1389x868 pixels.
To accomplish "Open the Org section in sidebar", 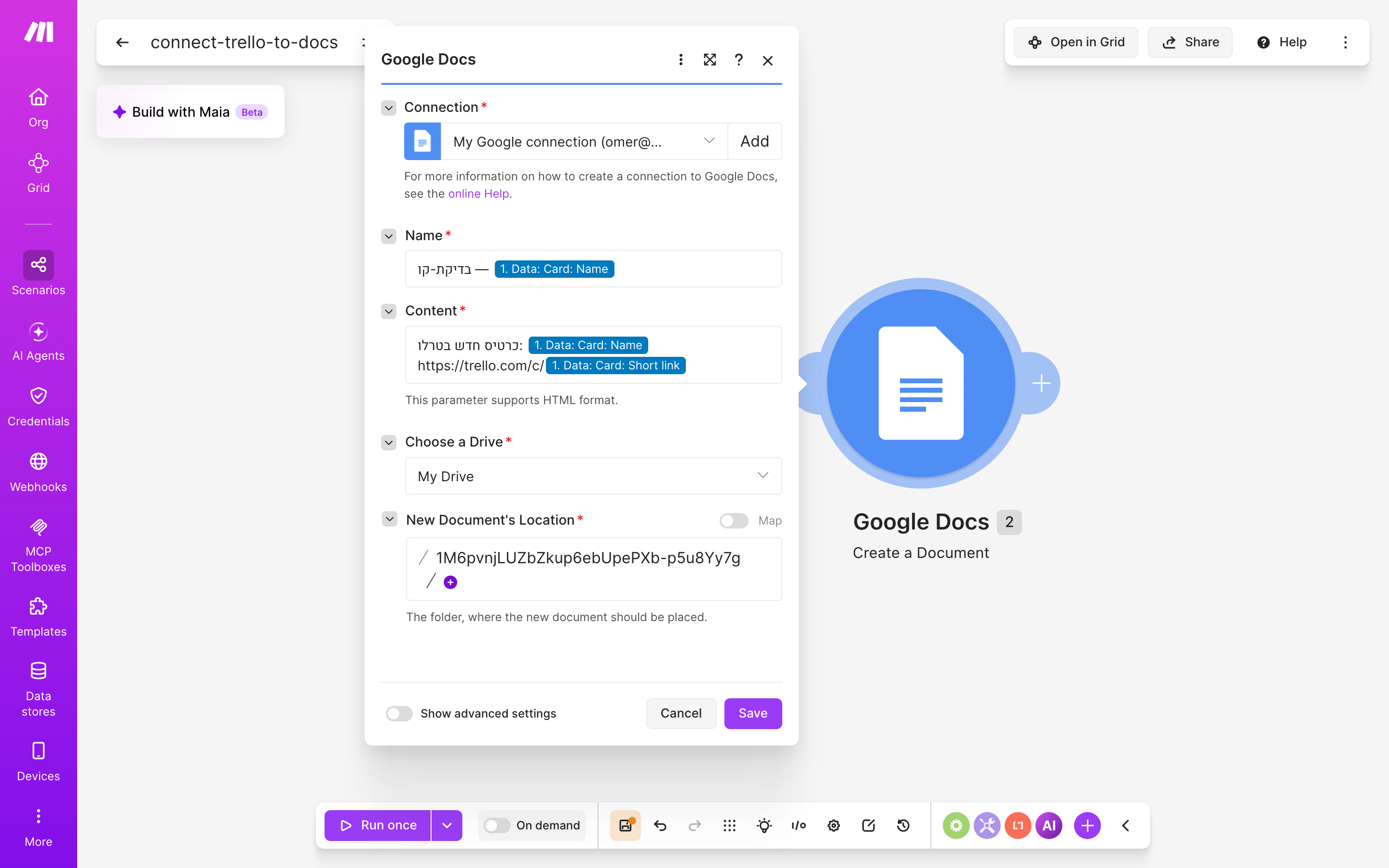I will (x=39, y=108).
